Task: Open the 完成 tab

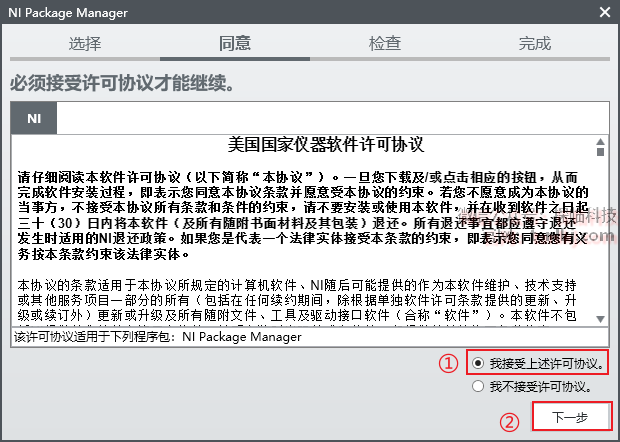Action: coord(535,43)
